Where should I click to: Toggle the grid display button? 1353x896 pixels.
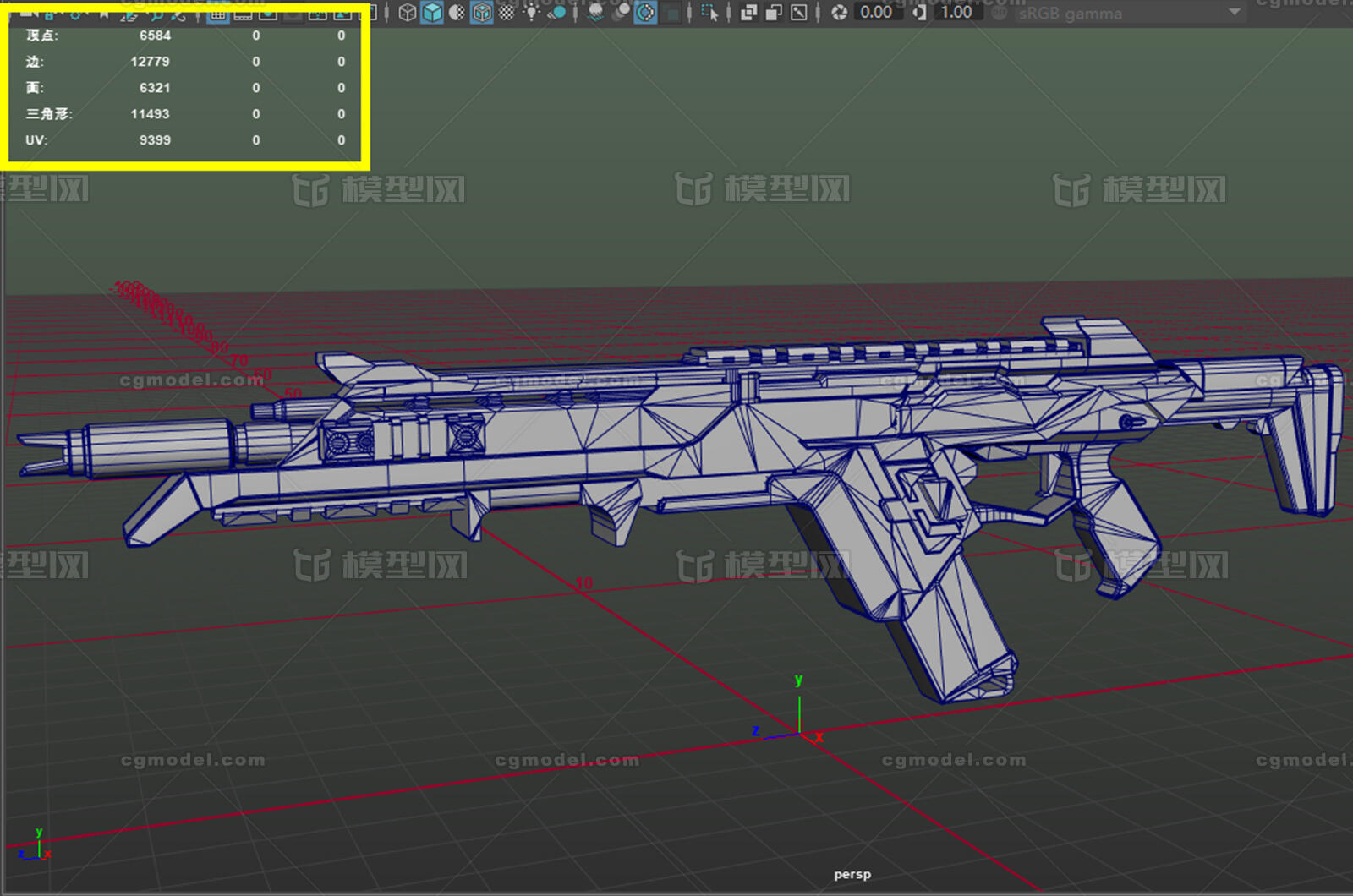tap(216, 13)
